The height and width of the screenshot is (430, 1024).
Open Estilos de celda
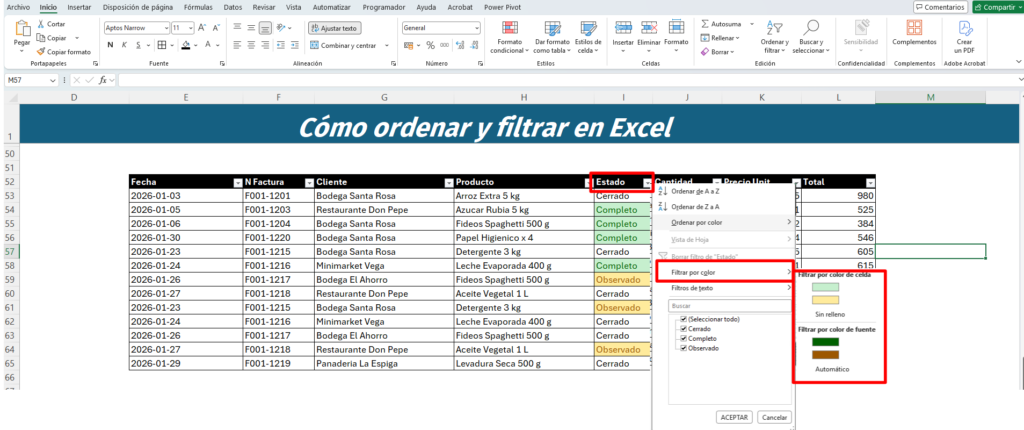(588, 37)
